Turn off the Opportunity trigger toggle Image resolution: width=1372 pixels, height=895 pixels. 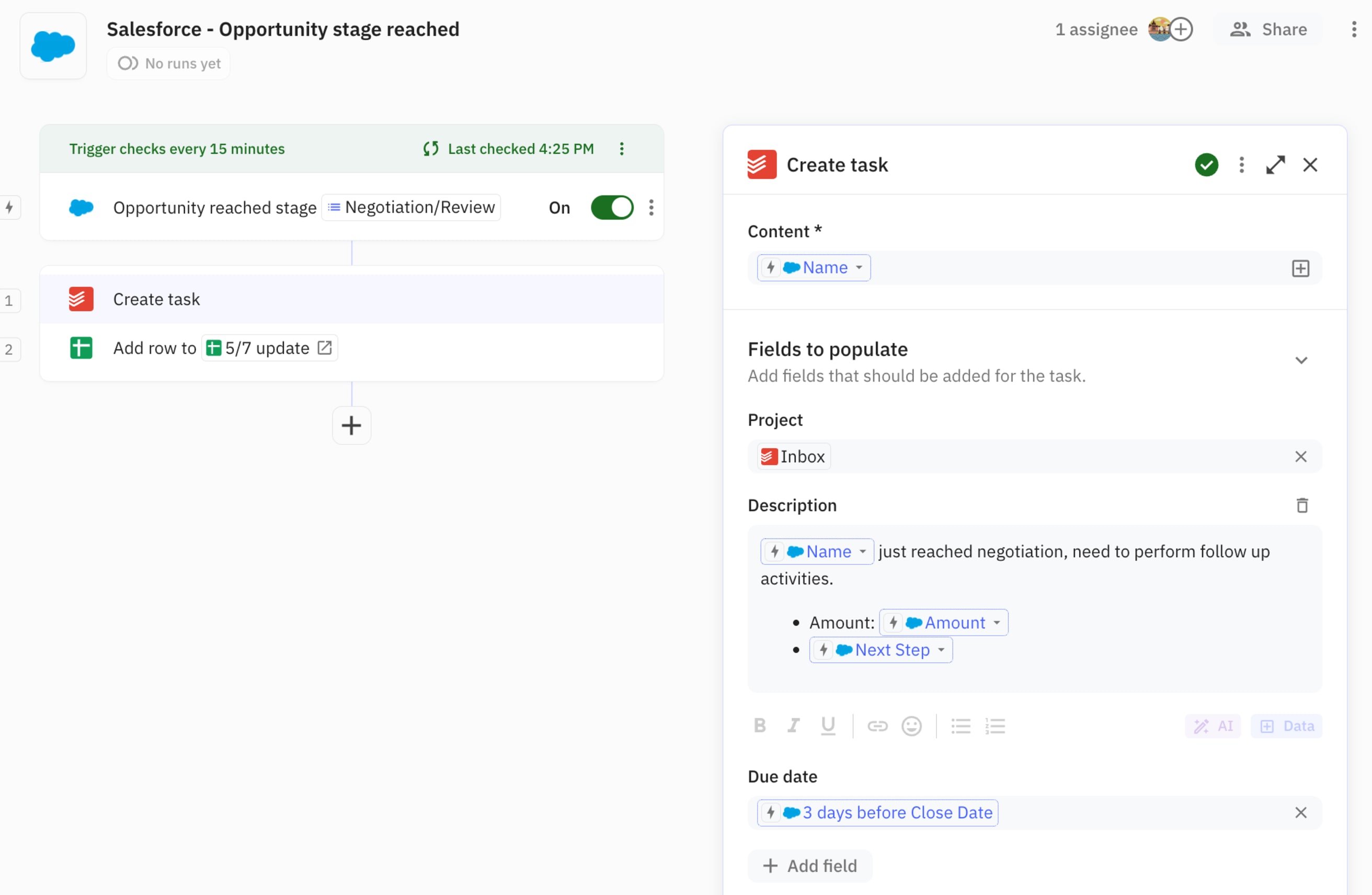tap(612, 208)
